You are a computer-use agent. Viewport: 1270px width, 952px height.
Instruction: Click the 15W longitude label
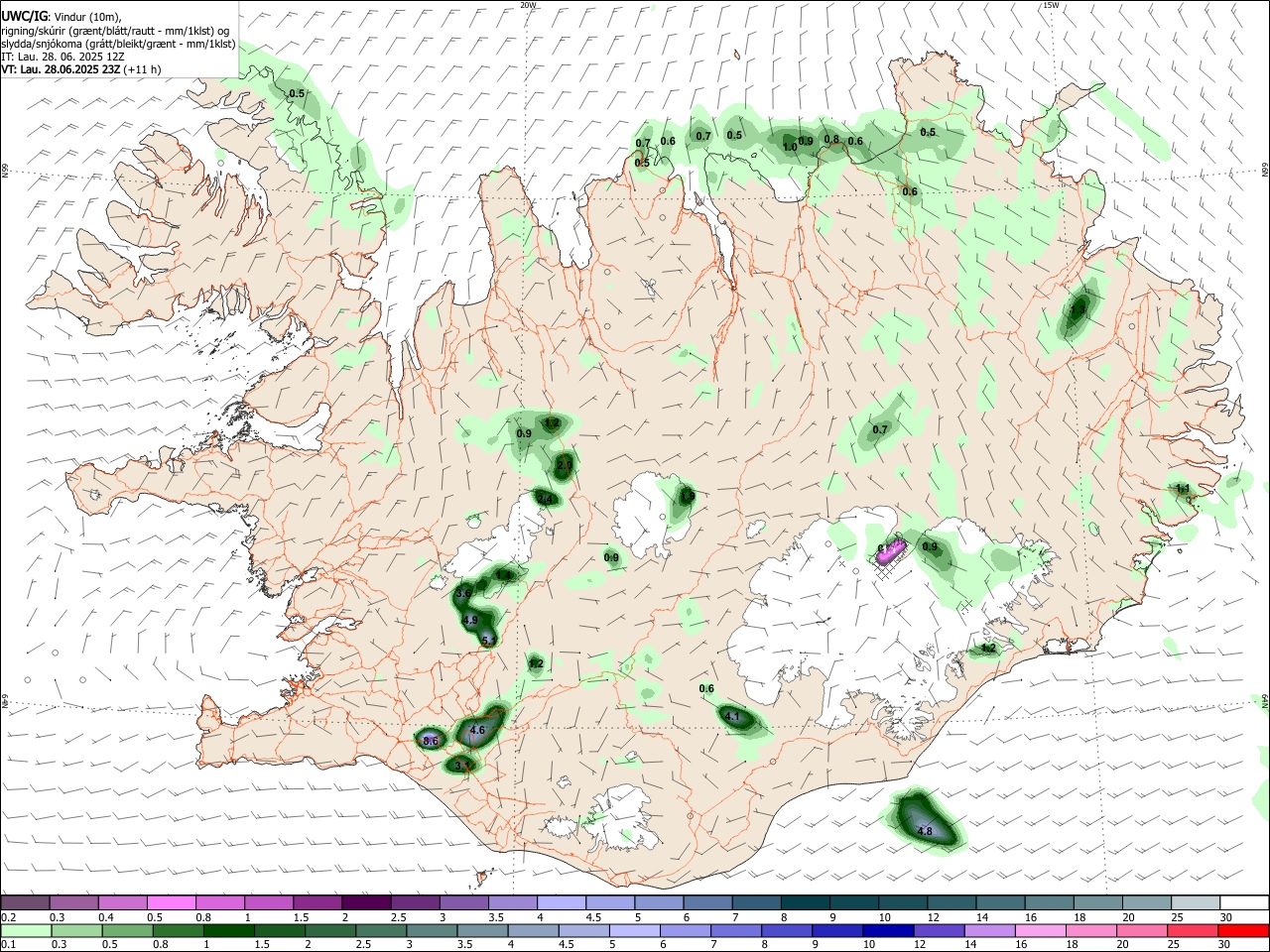click(1051, 5)
